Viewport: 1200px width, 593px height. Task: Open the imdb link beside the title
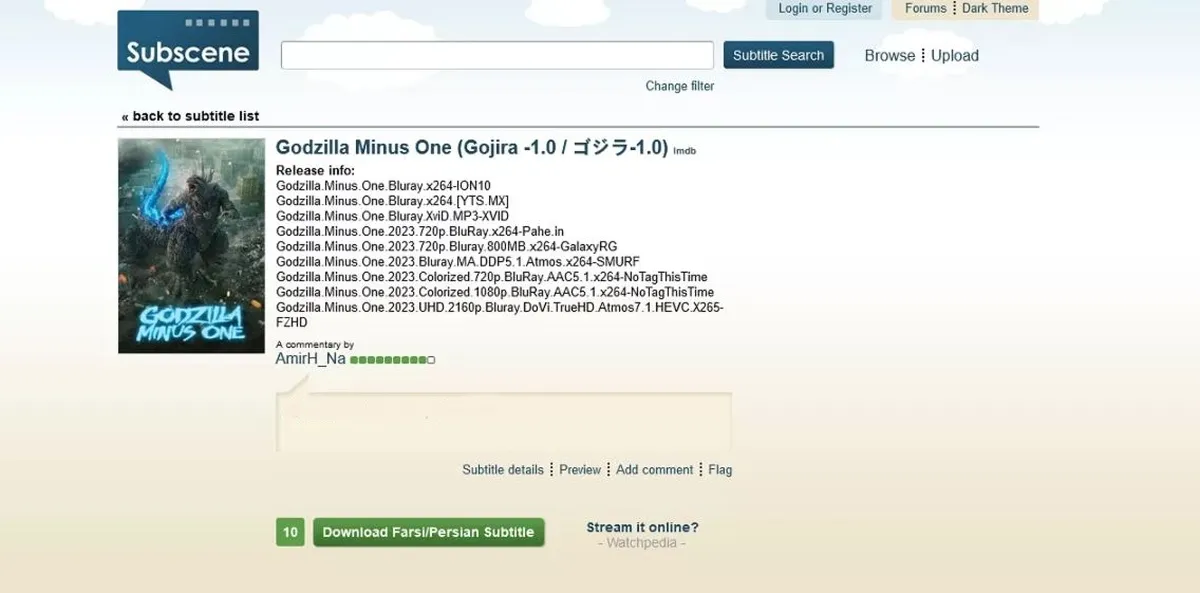tap(684, 151)
